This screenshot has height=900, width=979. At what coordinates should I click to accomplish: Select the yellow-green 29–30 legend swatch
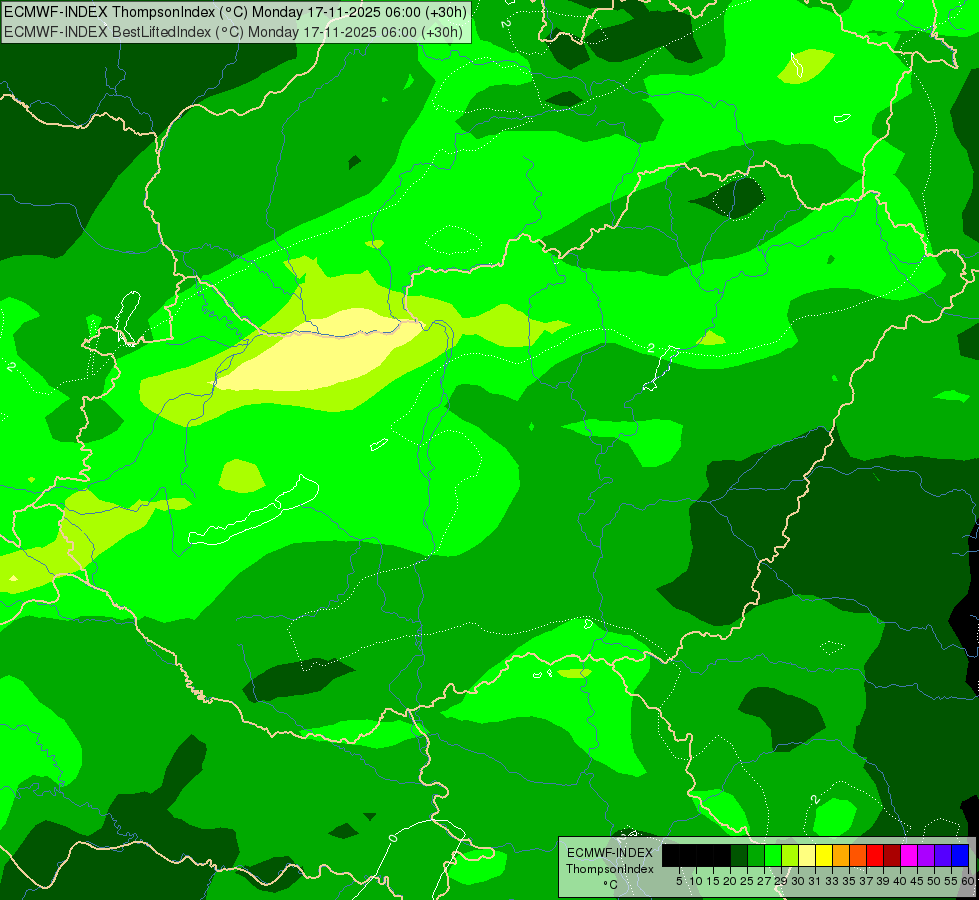pos(789,855)
